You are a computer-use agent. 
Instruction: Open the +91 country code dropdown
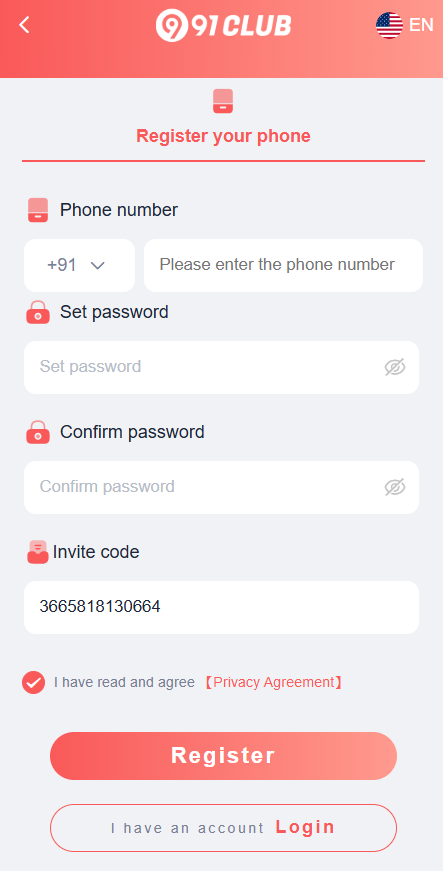tap(79, 266)
